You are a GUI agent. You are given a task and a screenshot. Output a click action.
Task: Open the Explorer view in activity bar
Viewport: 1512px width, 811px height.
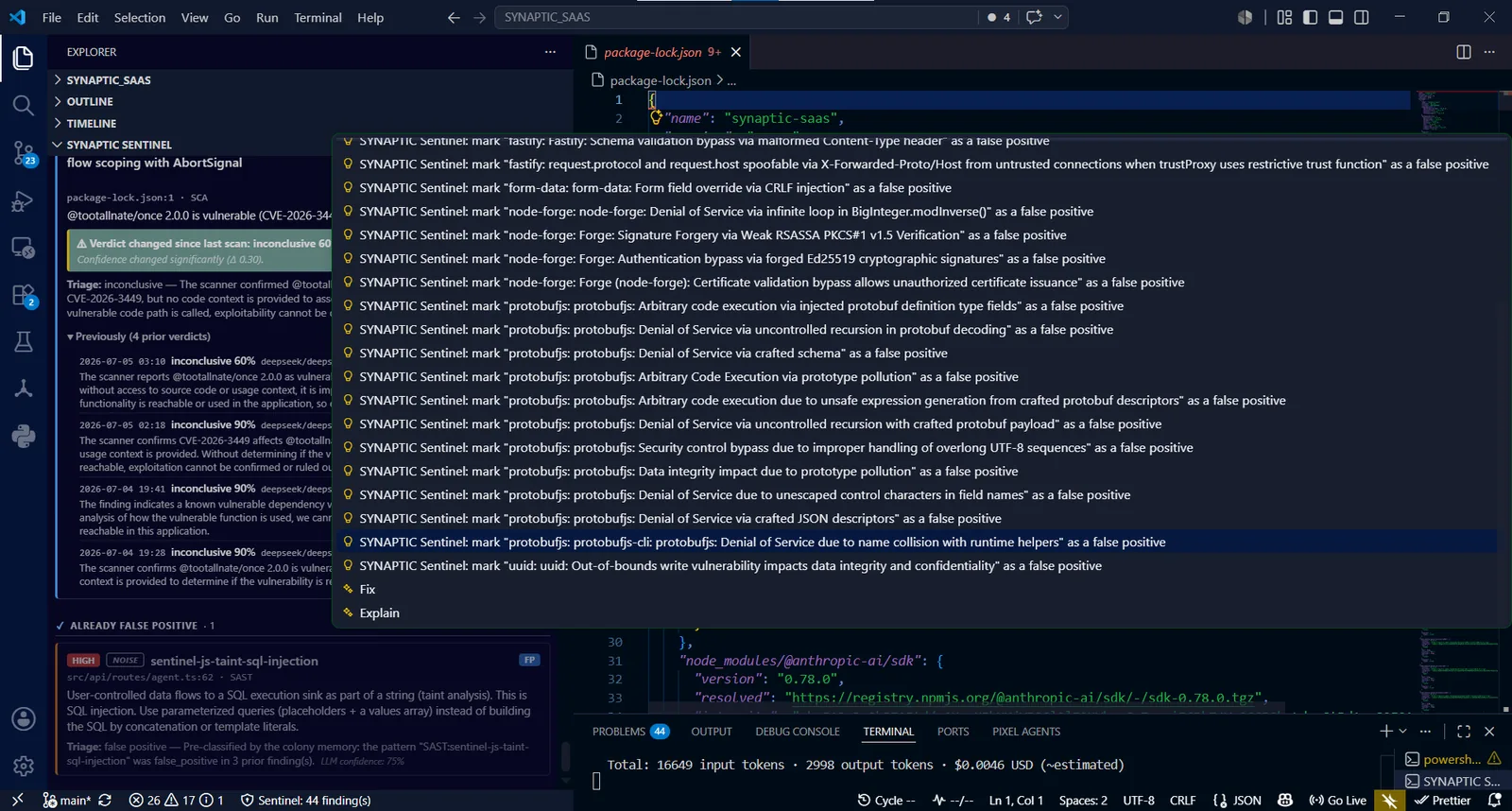pos(24,58)
